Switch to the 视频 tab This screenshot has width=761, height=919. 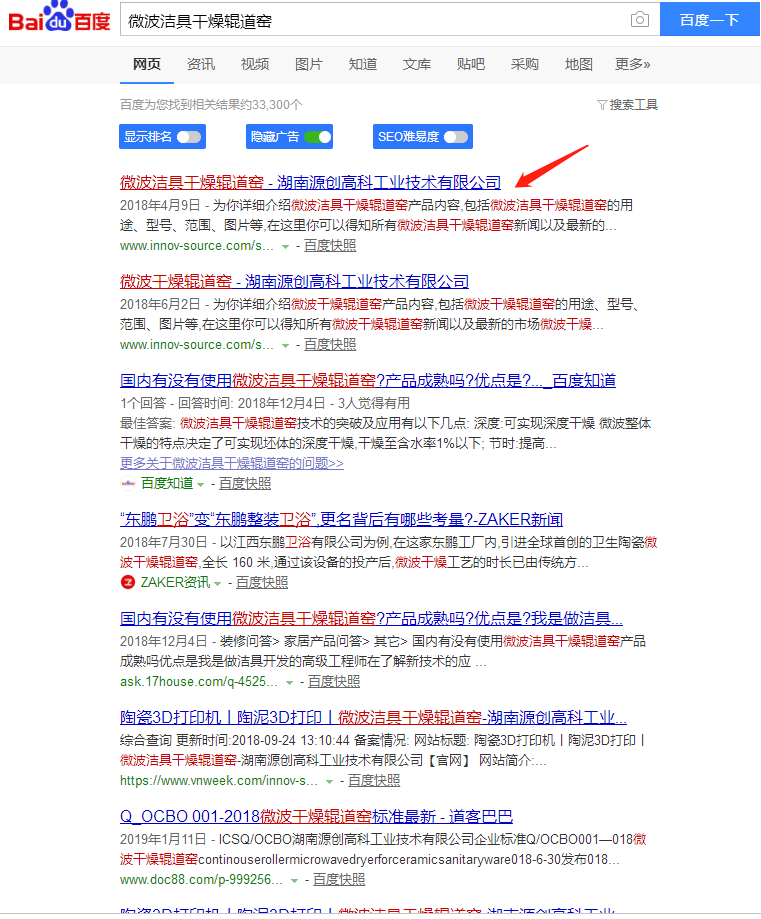[254, 64]
